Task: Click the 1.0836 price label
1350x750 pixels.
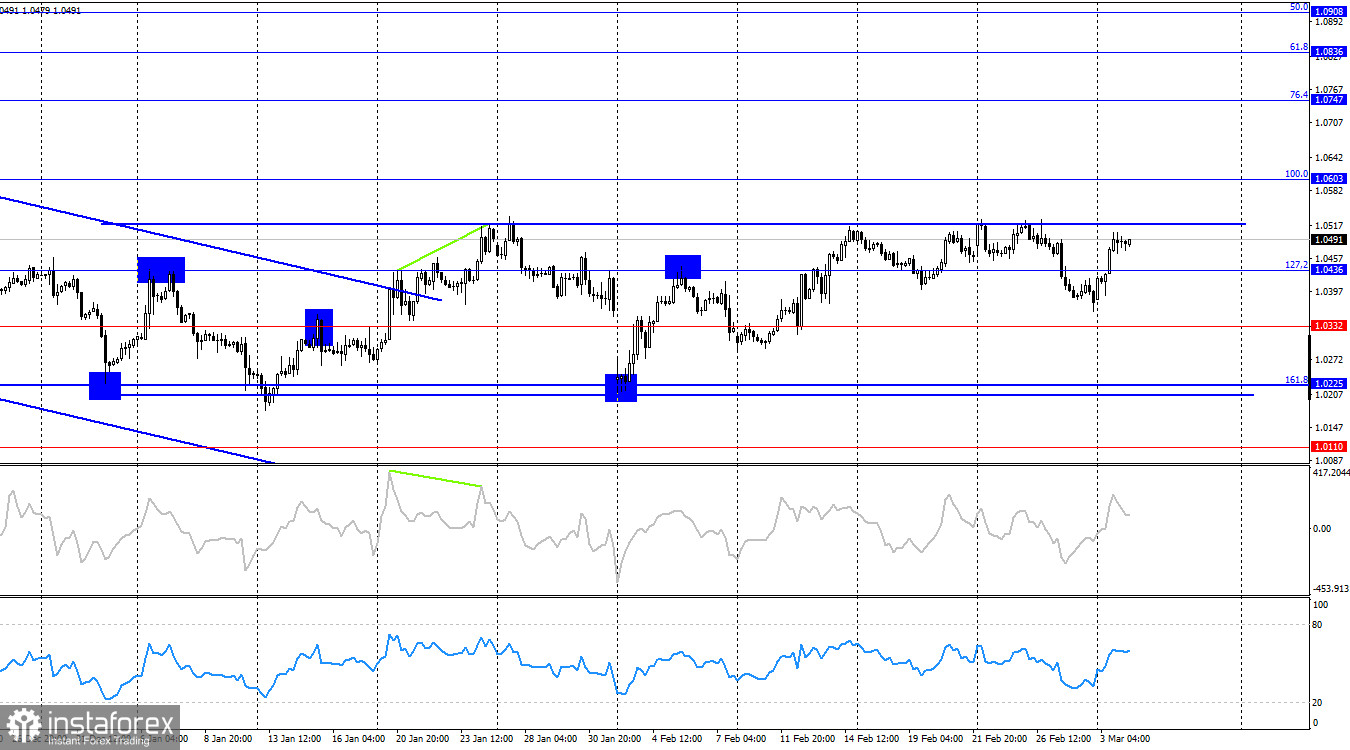Action: click(x=1329, y=51)
